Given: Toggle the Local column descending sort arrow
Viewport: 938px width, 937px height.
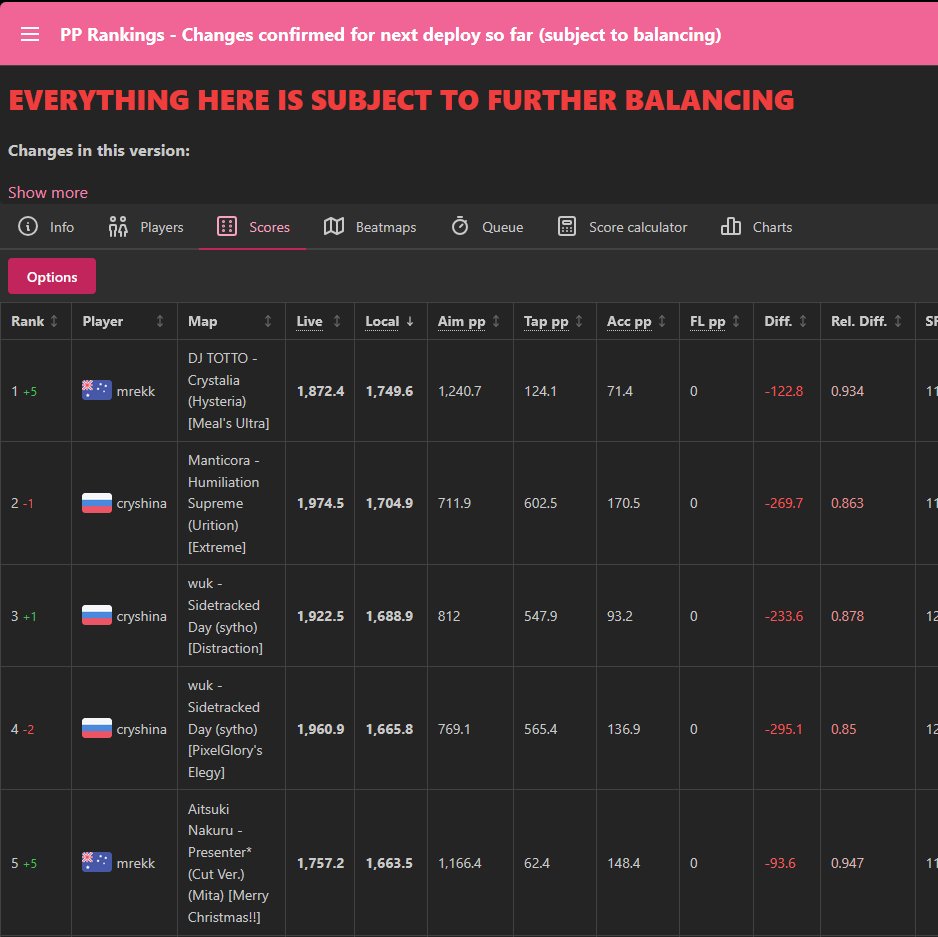Looking at the screenshot, I should click(410, 321).
